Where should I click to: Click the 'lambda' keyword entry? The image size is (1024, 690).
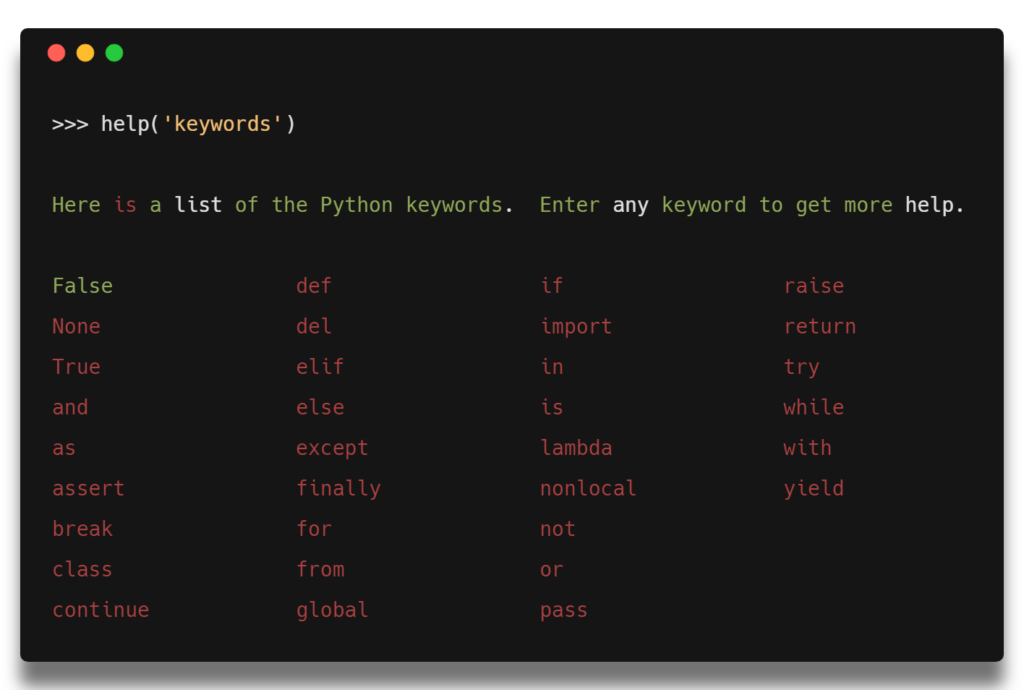click(x=576, y=448)
